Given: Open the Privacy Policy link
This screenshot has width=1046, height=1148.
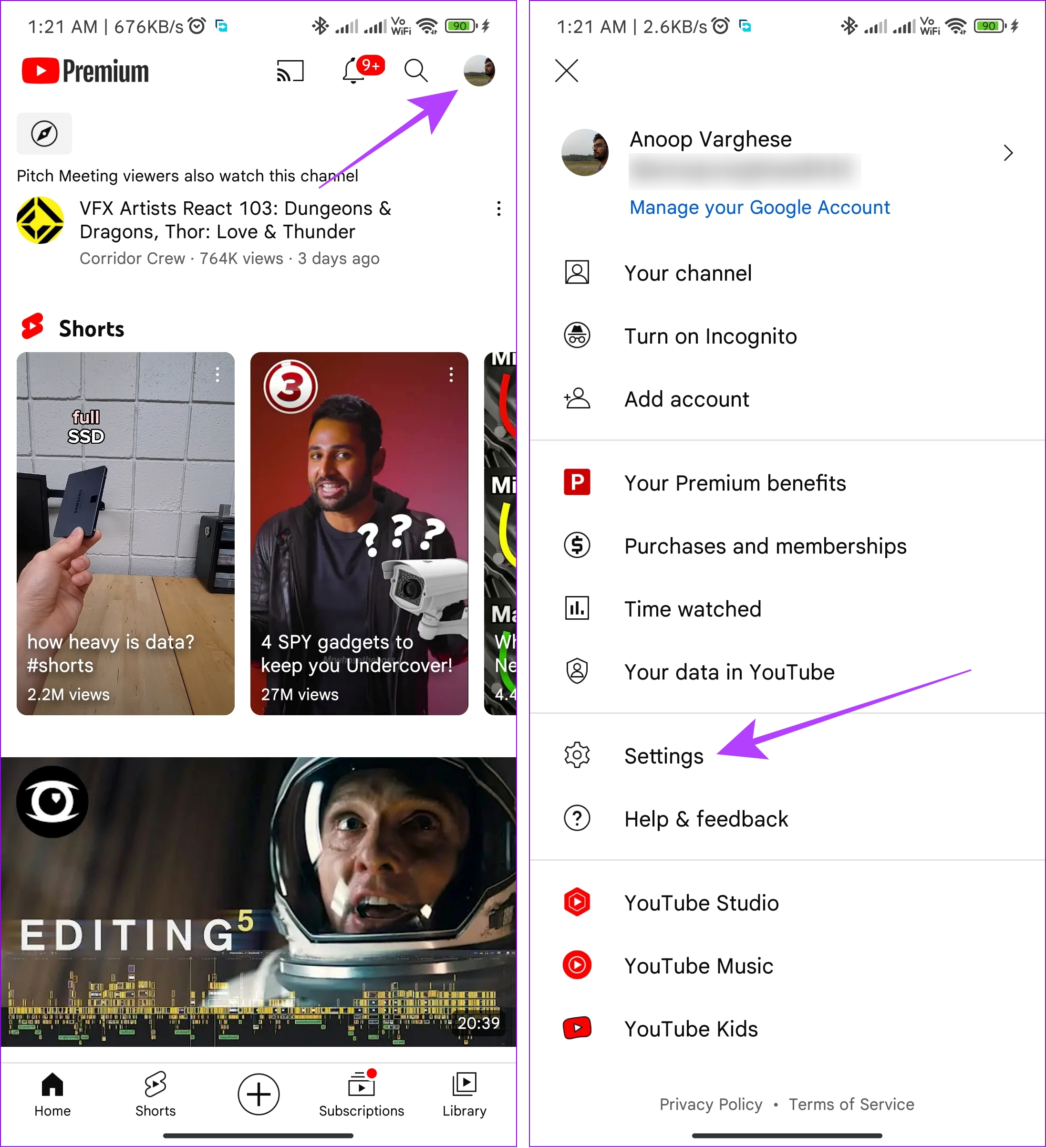Looking at the screenshot, I should (x=711, y=1104).
